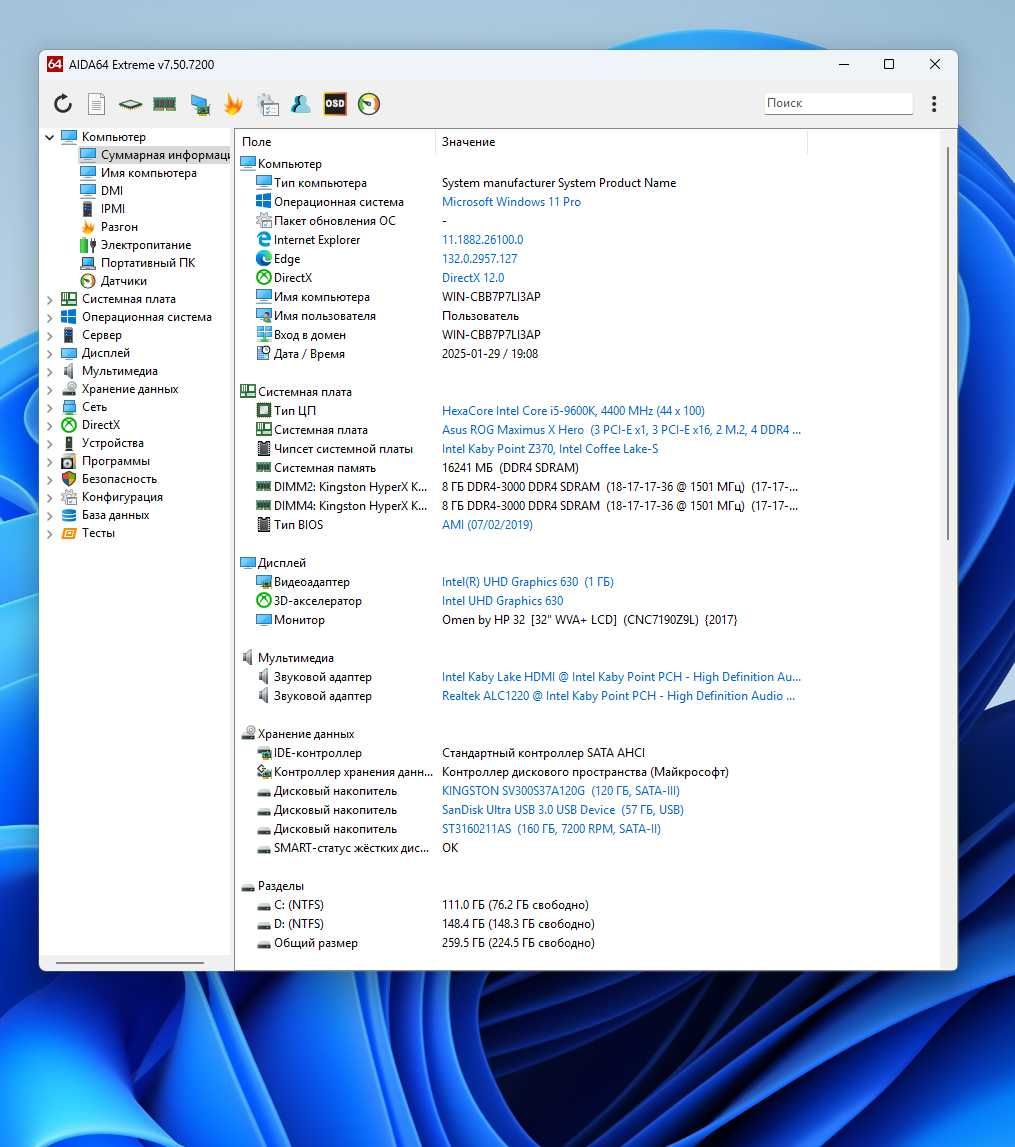Expand the Сеть tree node

(x=50, y=407)
